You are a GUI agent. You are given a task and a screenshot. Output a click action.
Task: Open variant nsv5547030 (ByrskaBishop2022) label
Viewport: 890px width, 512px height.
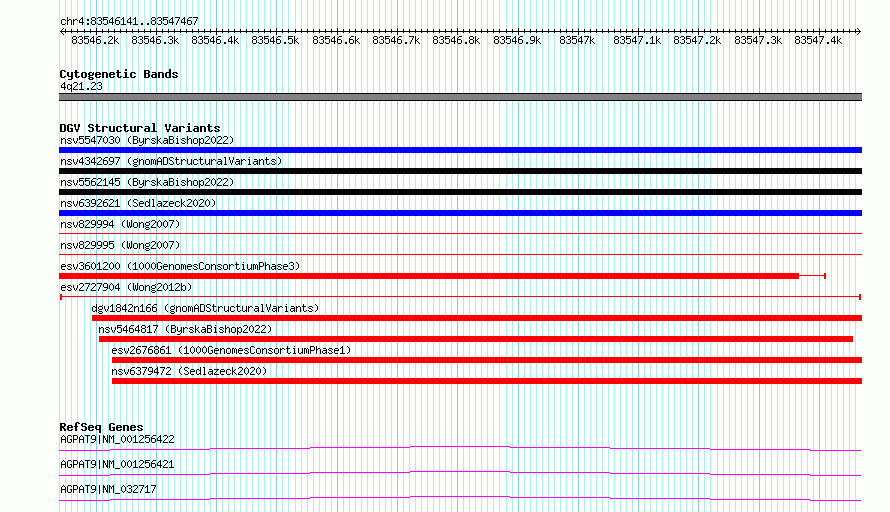147,140
